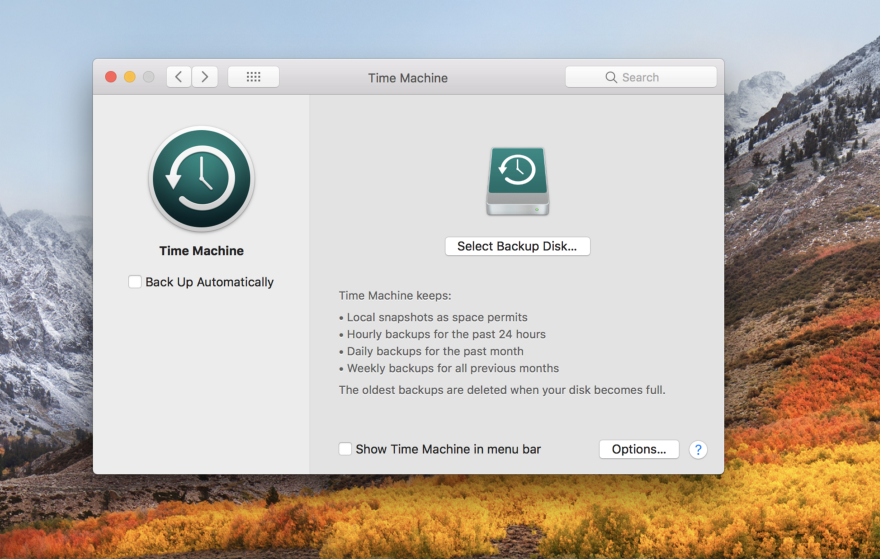Click Select Backup Disk button
Viewport: 880px width, 559px height.
[517, 246]
